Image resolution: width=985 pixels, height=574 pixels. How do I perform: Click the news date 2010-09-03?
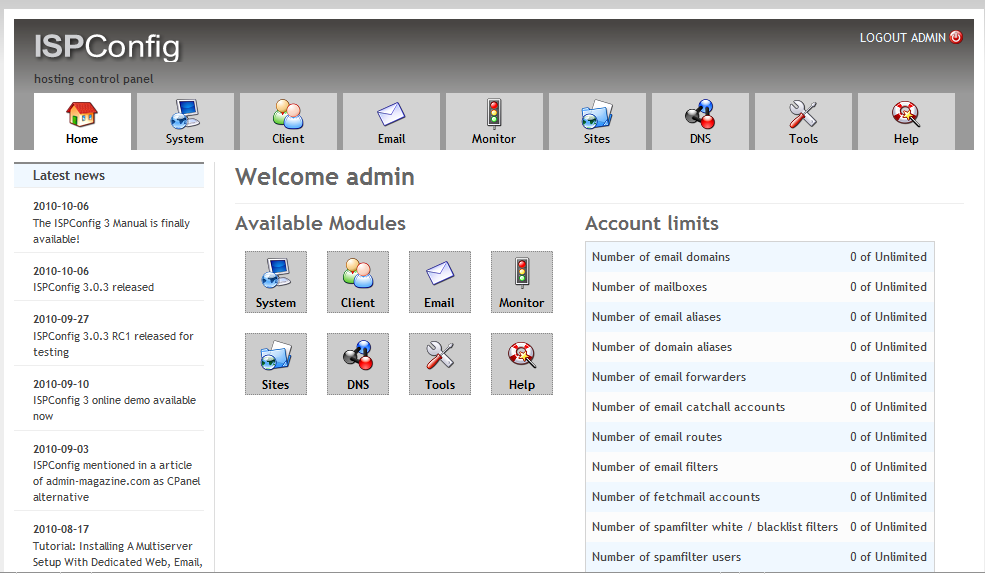tap(61, 449)
